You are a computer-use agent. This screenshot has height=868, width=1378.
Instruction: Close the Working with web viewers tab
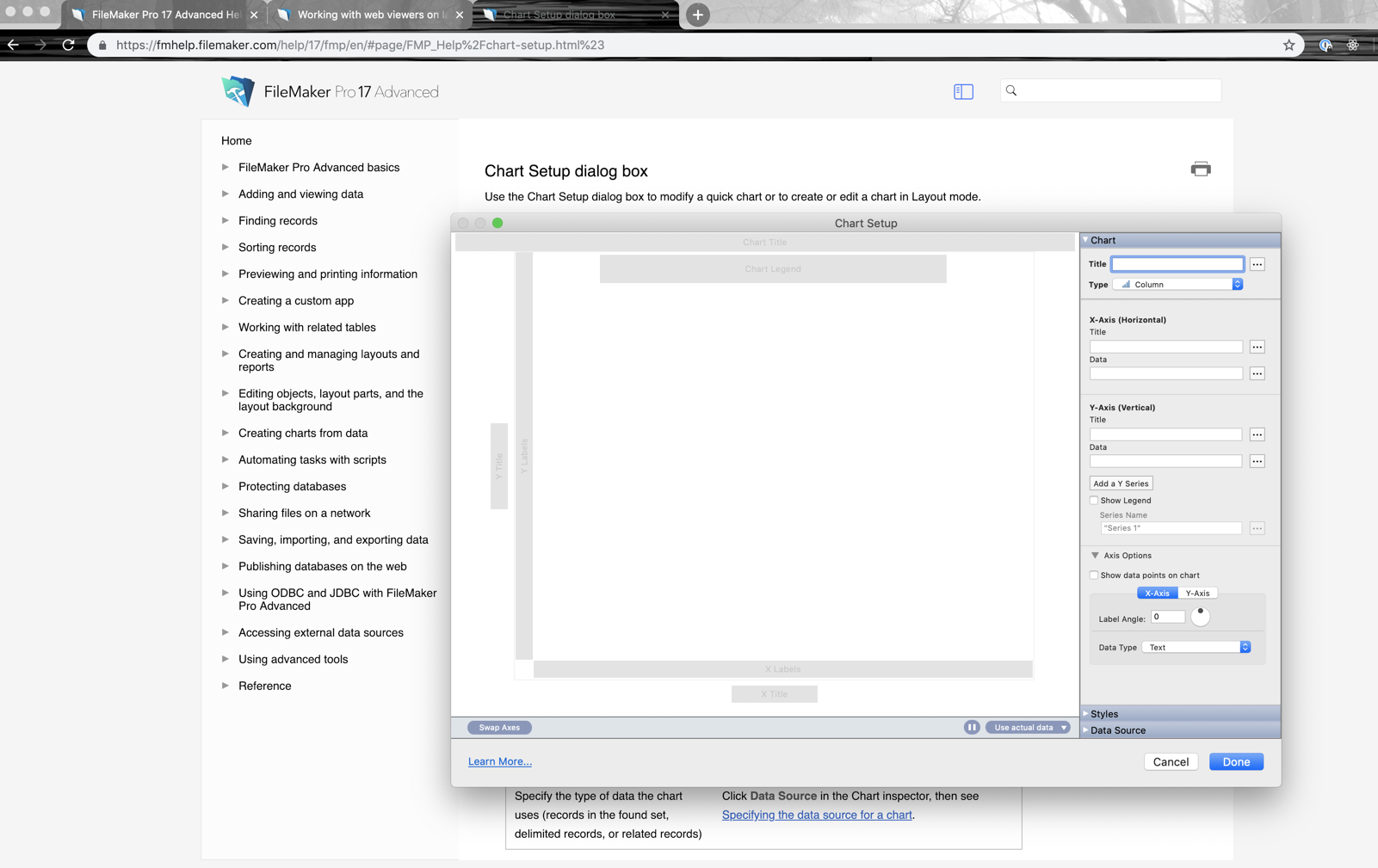[x=459, y=15]
